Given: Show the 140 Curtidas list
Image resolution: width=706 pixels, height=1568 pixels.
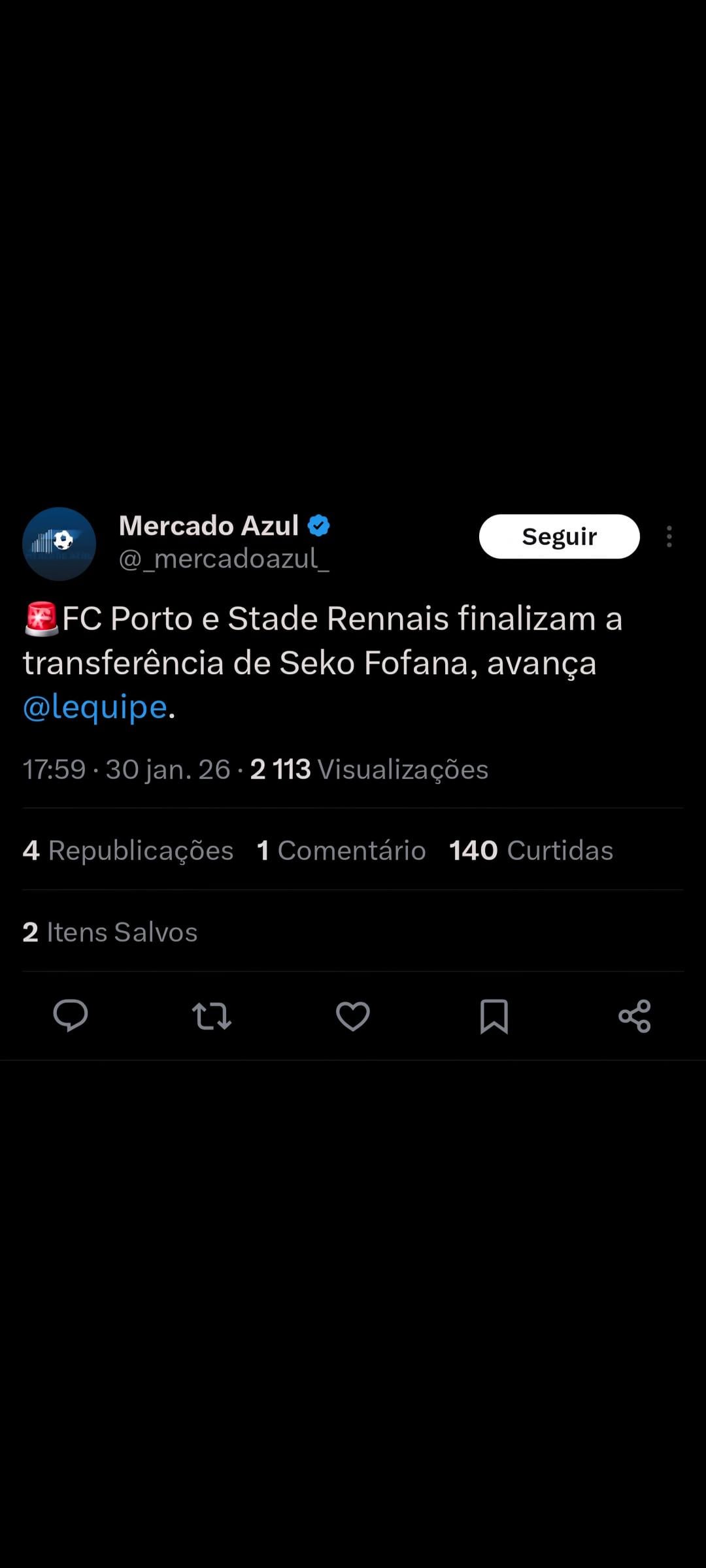Looking at the screenshot, I should (531, 851).
